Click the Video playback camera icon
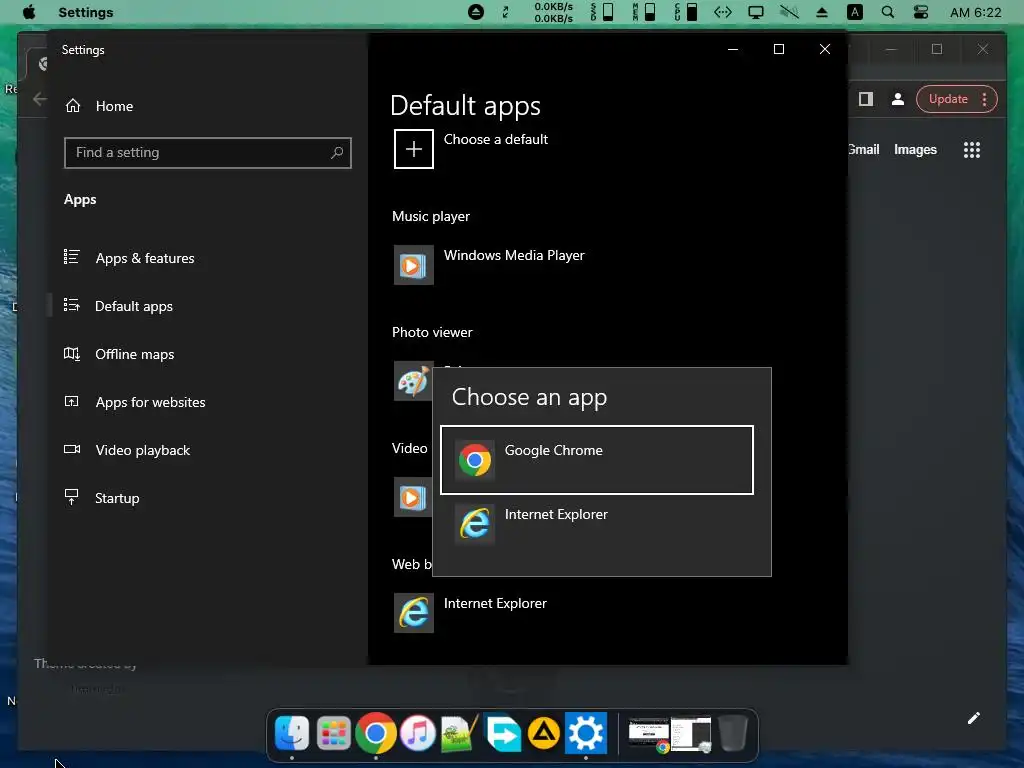 [x=72, y=449]
